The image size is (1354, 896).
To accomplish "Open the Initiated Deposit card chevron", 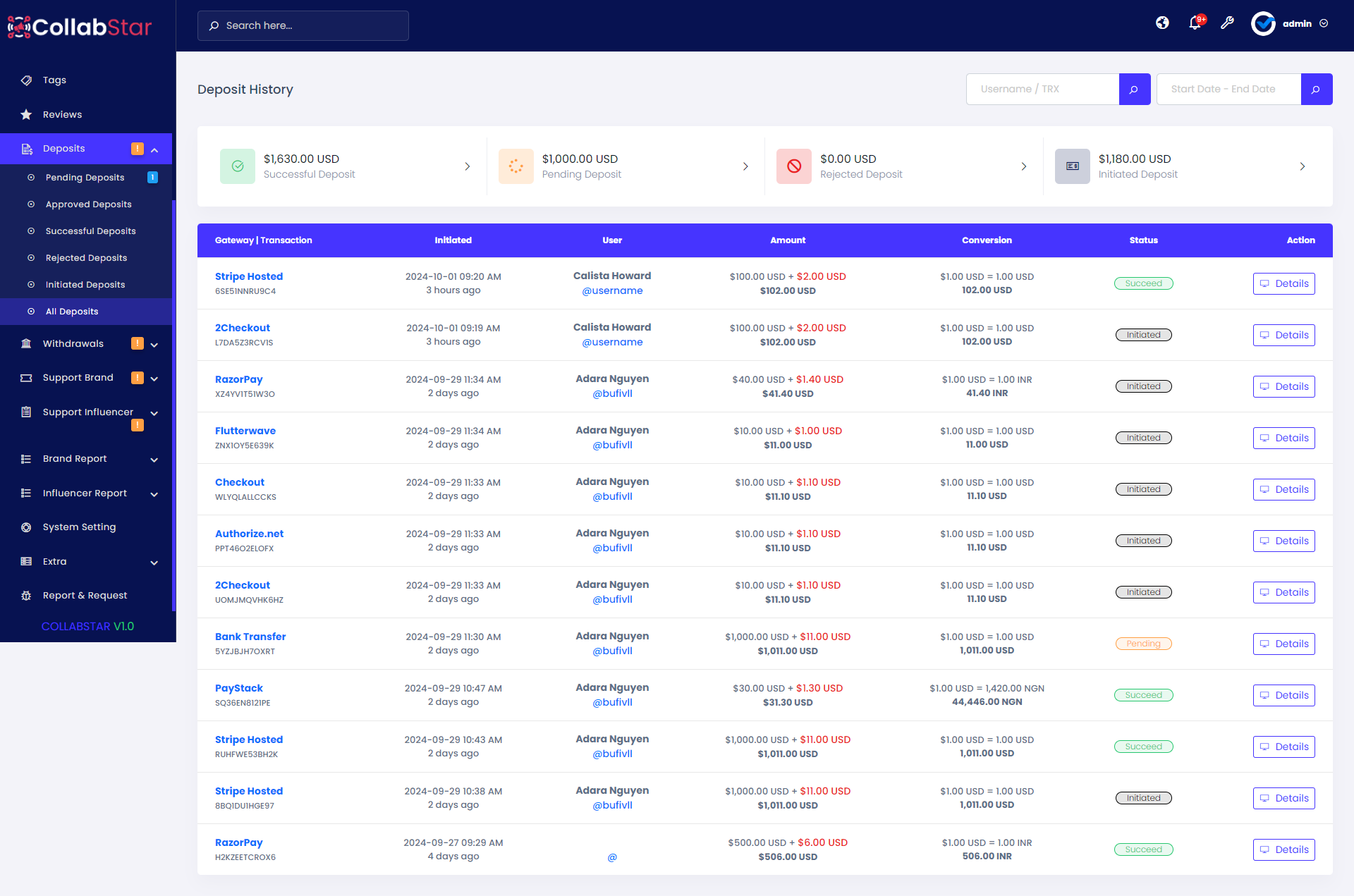I will coord(1303,166).
